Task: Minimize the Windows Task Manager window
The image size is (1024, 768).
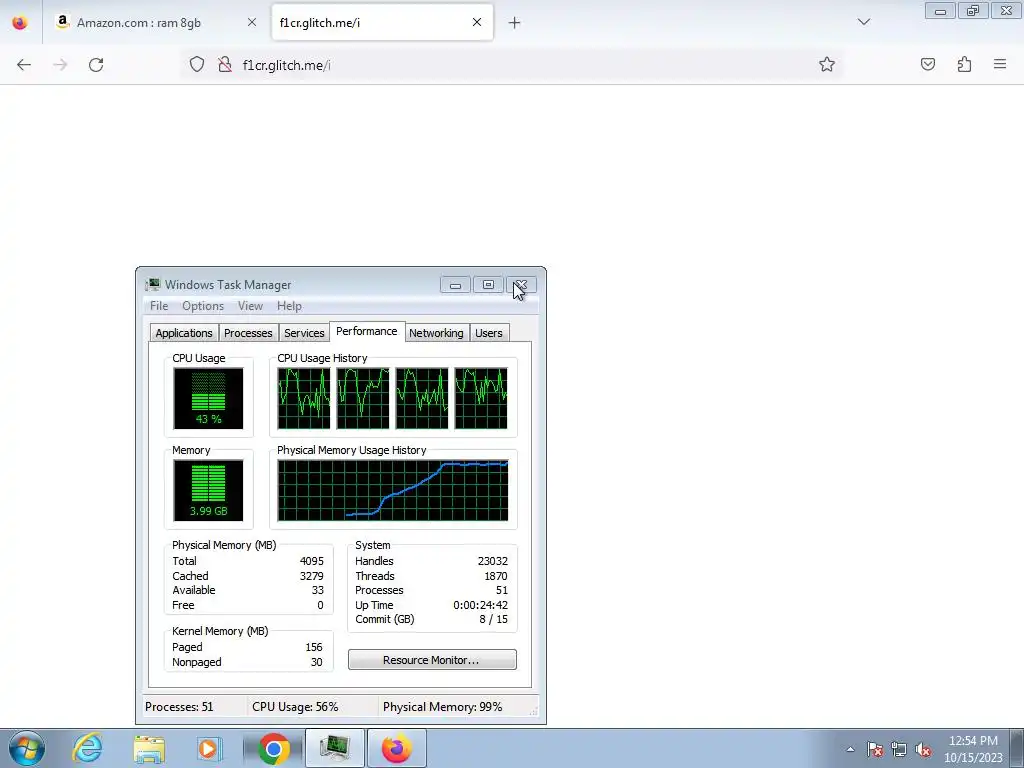Action: (455, 285)
